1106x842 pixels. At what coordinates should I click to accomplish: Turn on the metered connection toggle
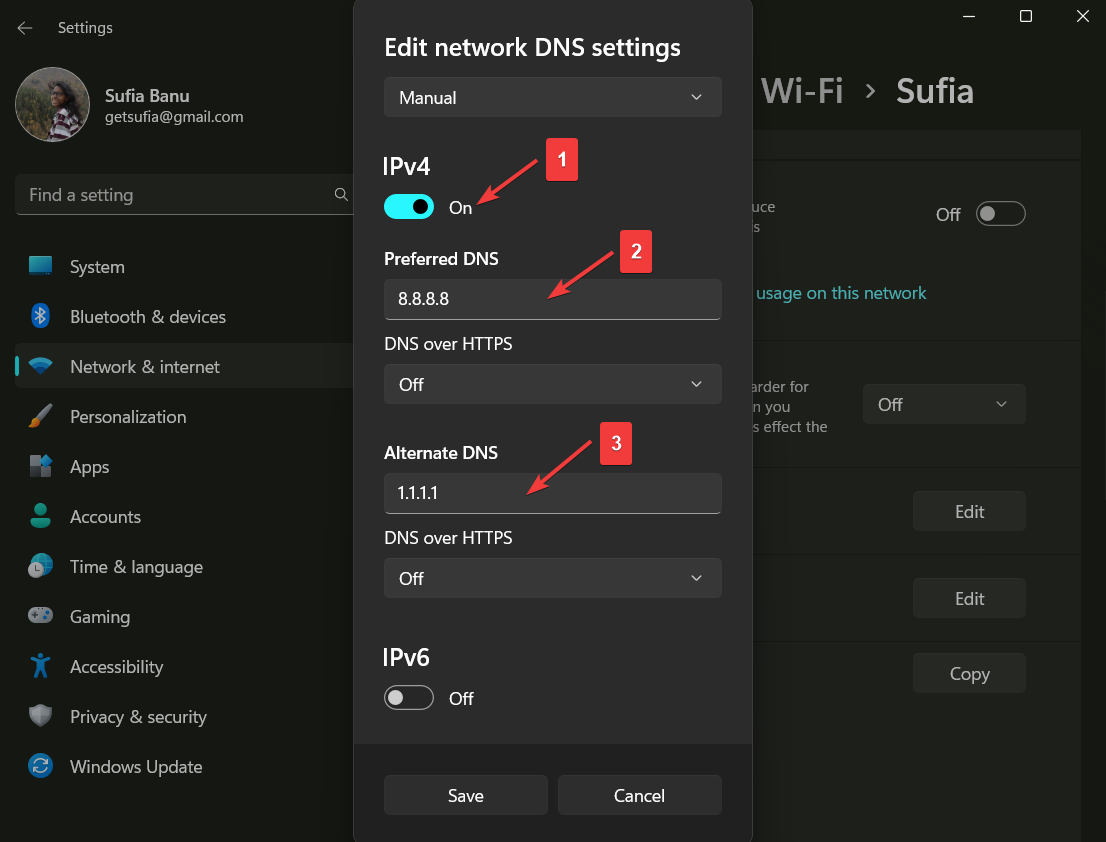[1000, 213]
